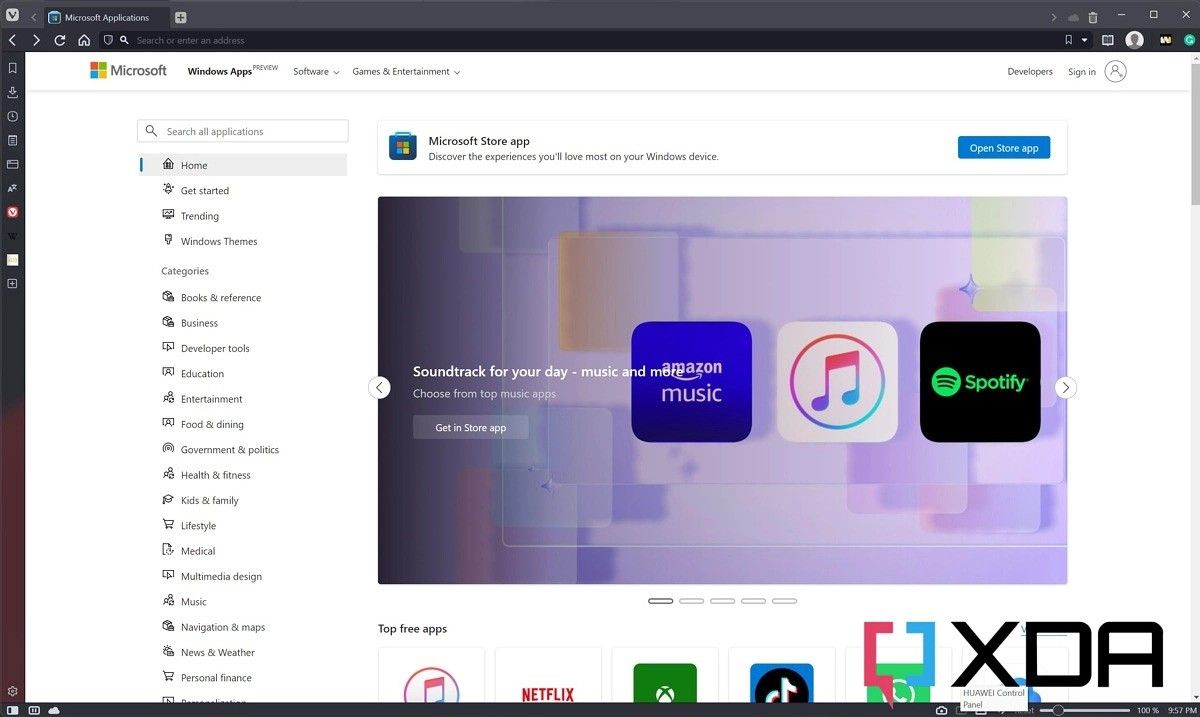
Task: Open the black and yellow extension icon
Action: tap(1166, 40)
